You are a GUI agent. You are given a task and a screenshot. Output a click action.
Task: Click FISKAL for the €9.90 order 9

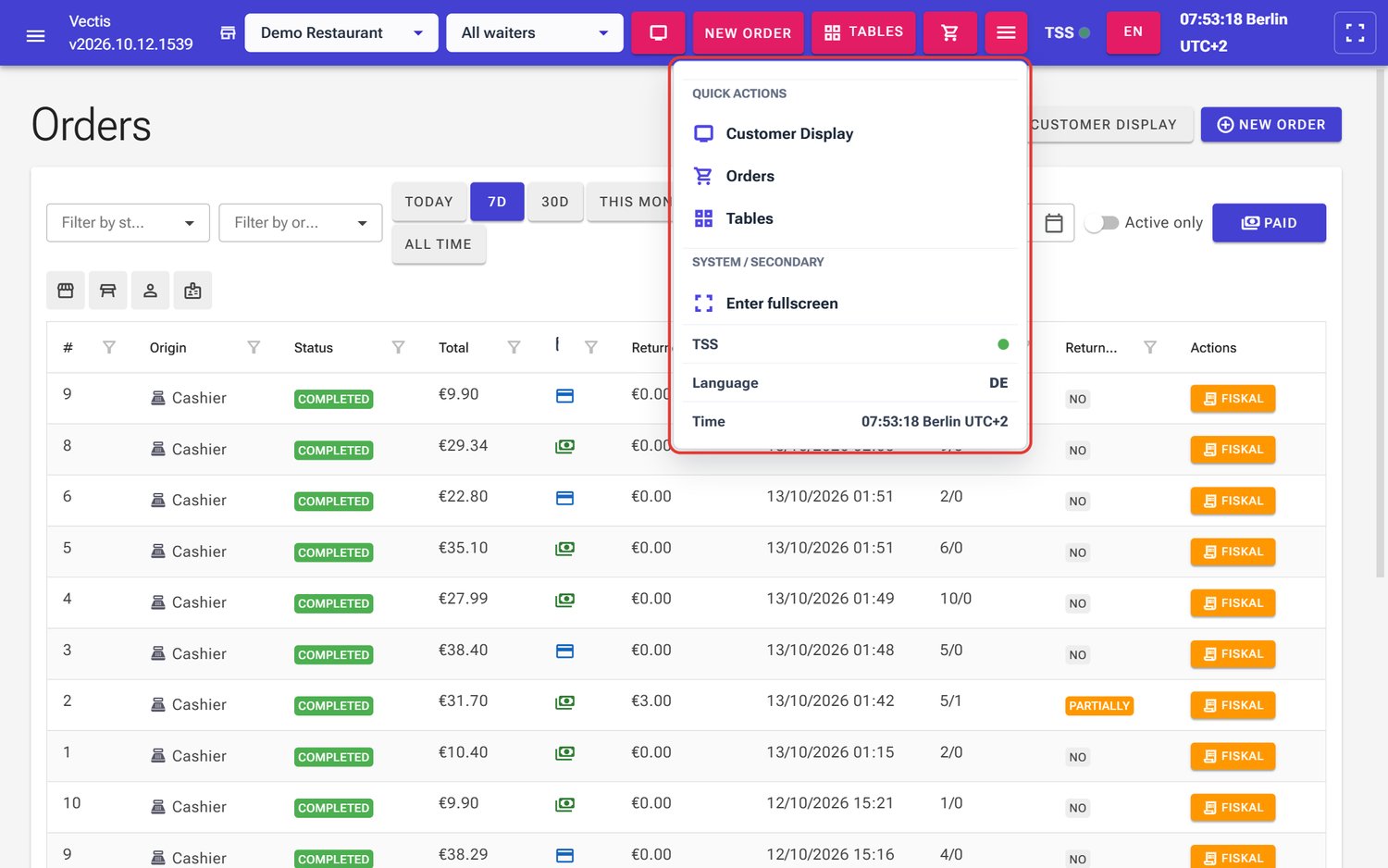[x=1233, y=399]
